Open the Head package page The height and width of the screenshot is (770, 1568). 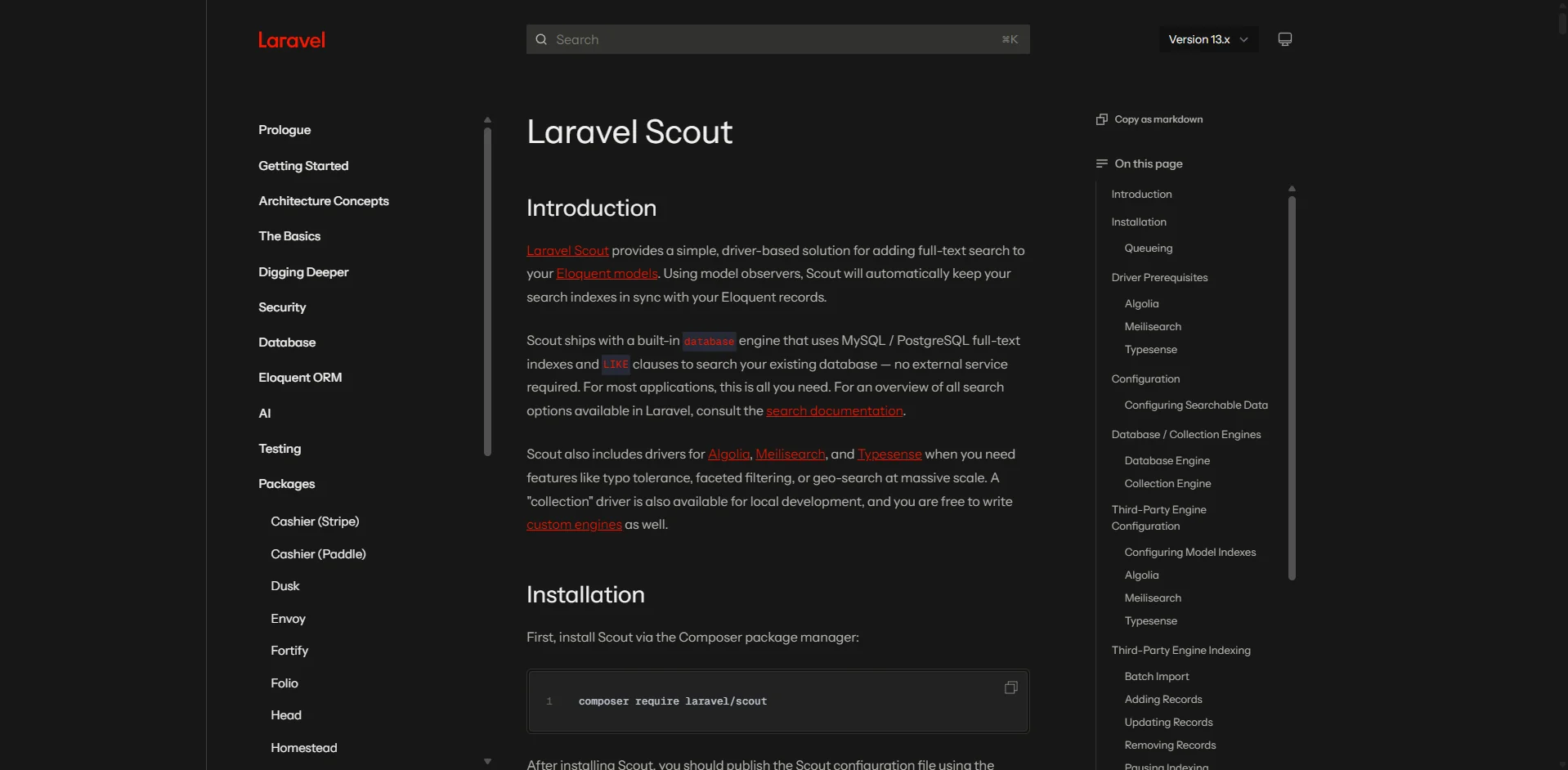286,715
